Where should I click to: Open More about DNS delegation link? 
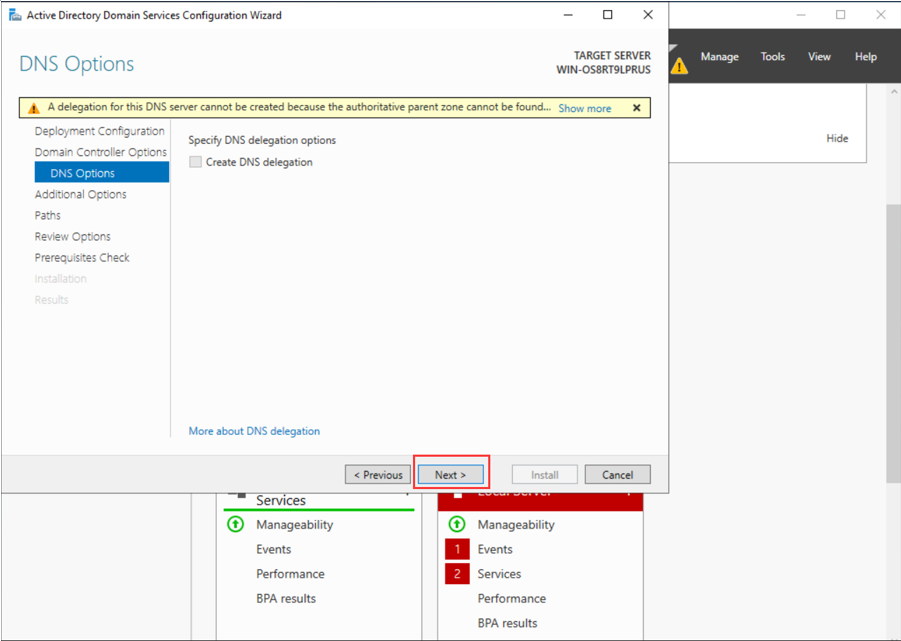click(254, 431)
